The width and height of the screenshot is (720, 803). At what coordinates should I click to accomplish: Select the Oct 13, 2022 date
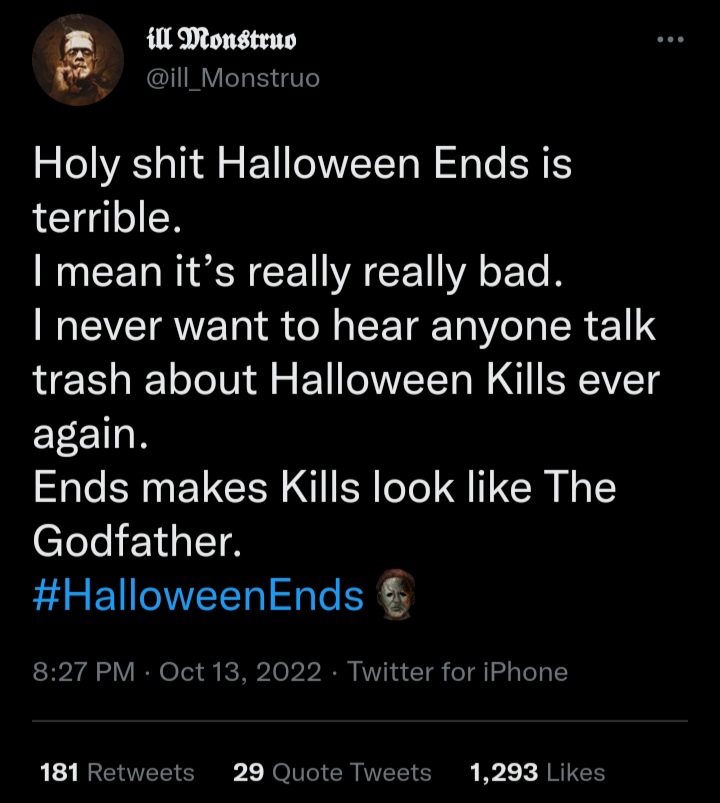[x=241, y=672]
